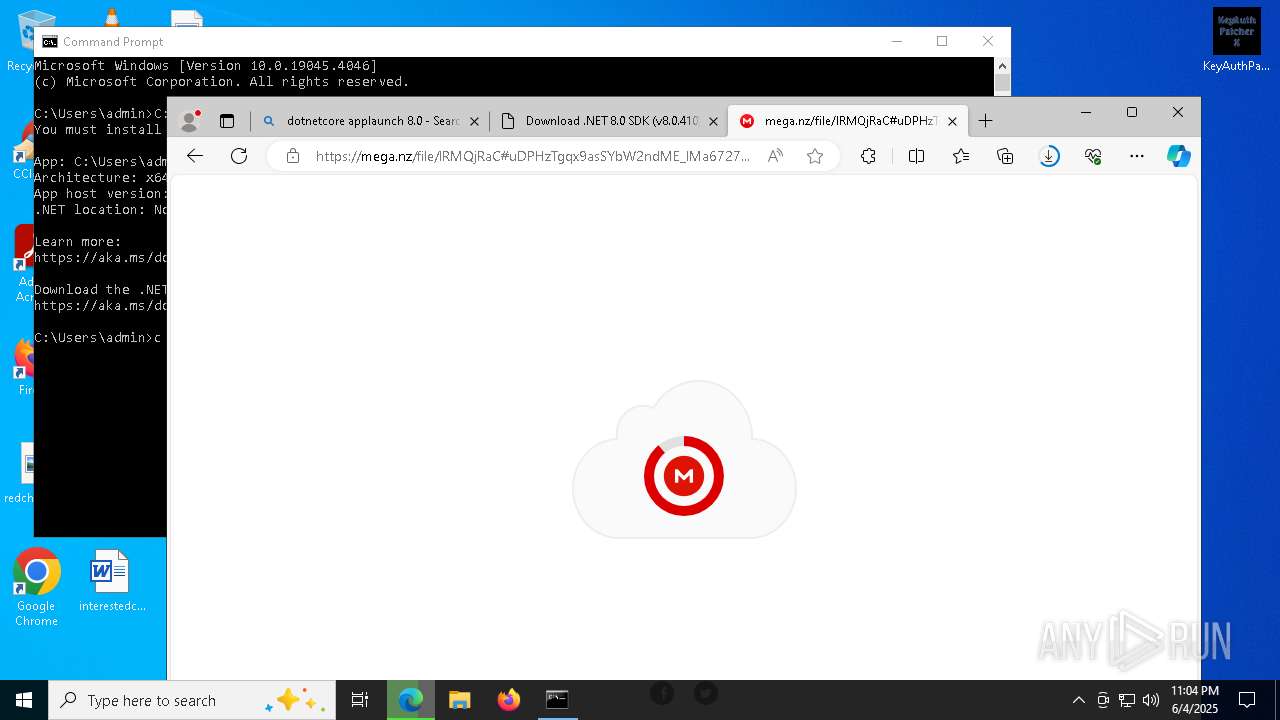1280x720 pixels.
Task: Click the taskbar search box
Action: (192, 700)
